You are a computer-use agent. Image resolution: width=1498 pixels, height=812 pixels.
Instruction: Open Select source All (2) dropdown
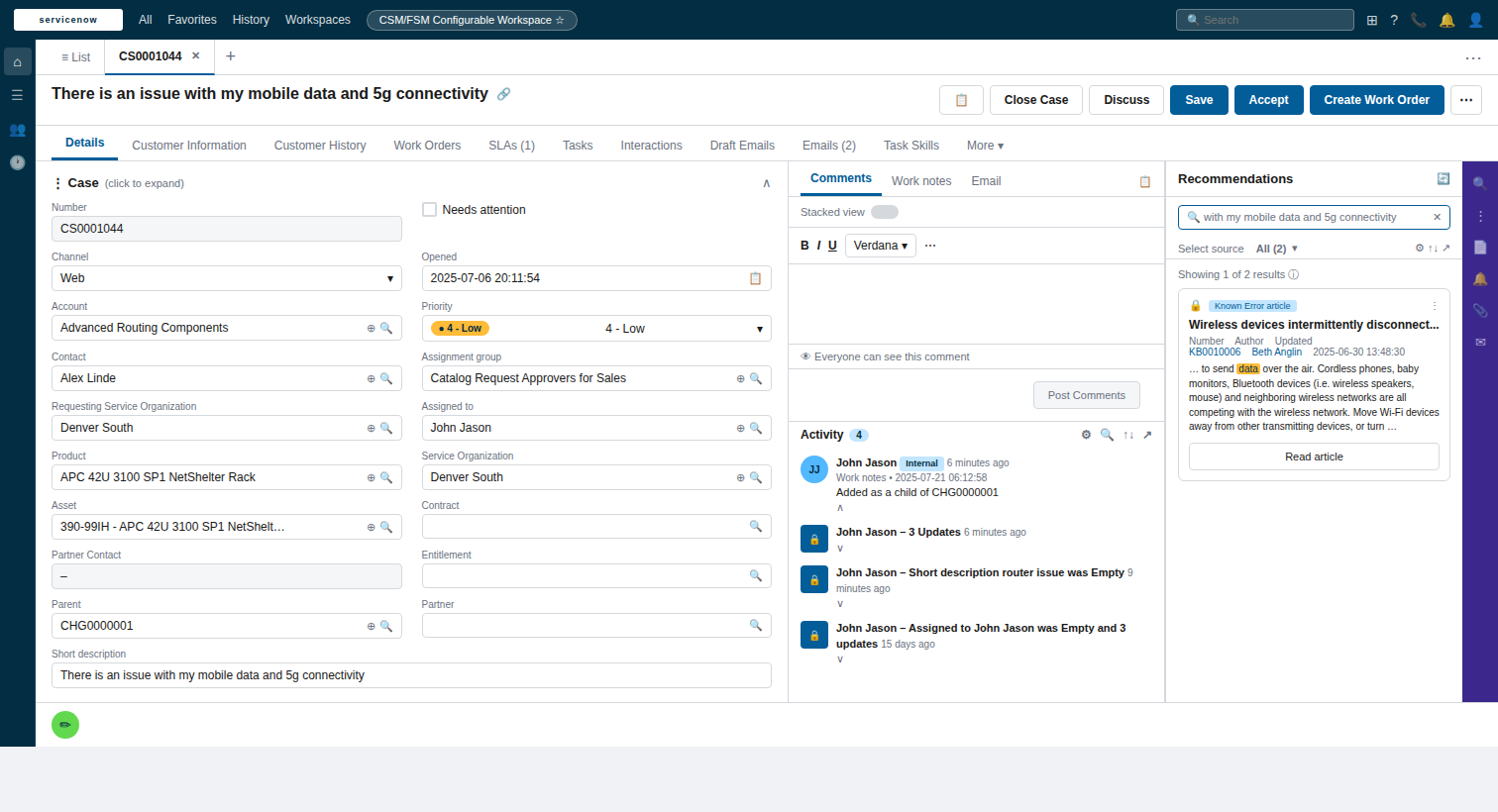click(1277, 249)
